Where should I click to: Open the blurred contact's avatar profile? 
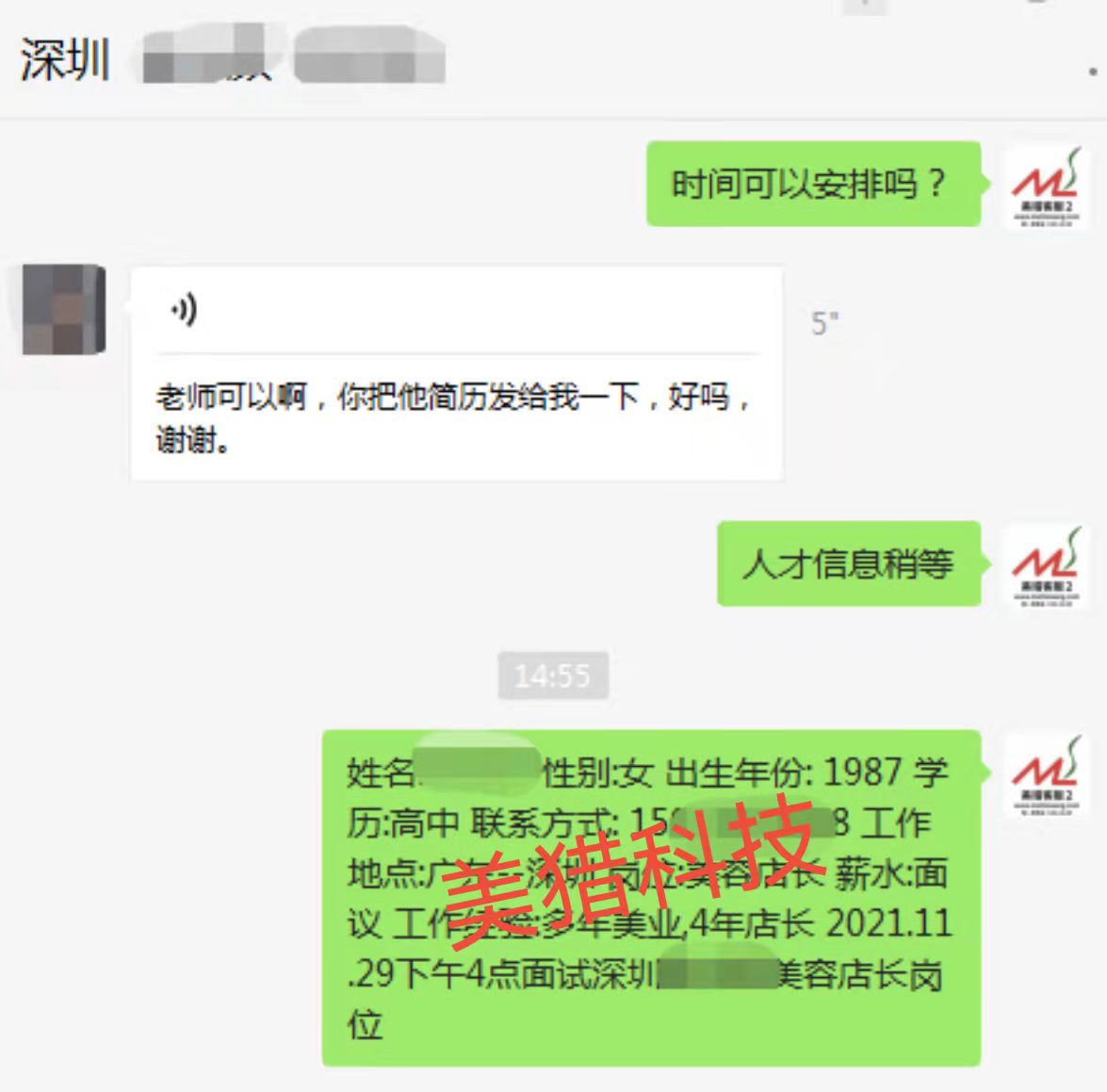coord(64,309)
